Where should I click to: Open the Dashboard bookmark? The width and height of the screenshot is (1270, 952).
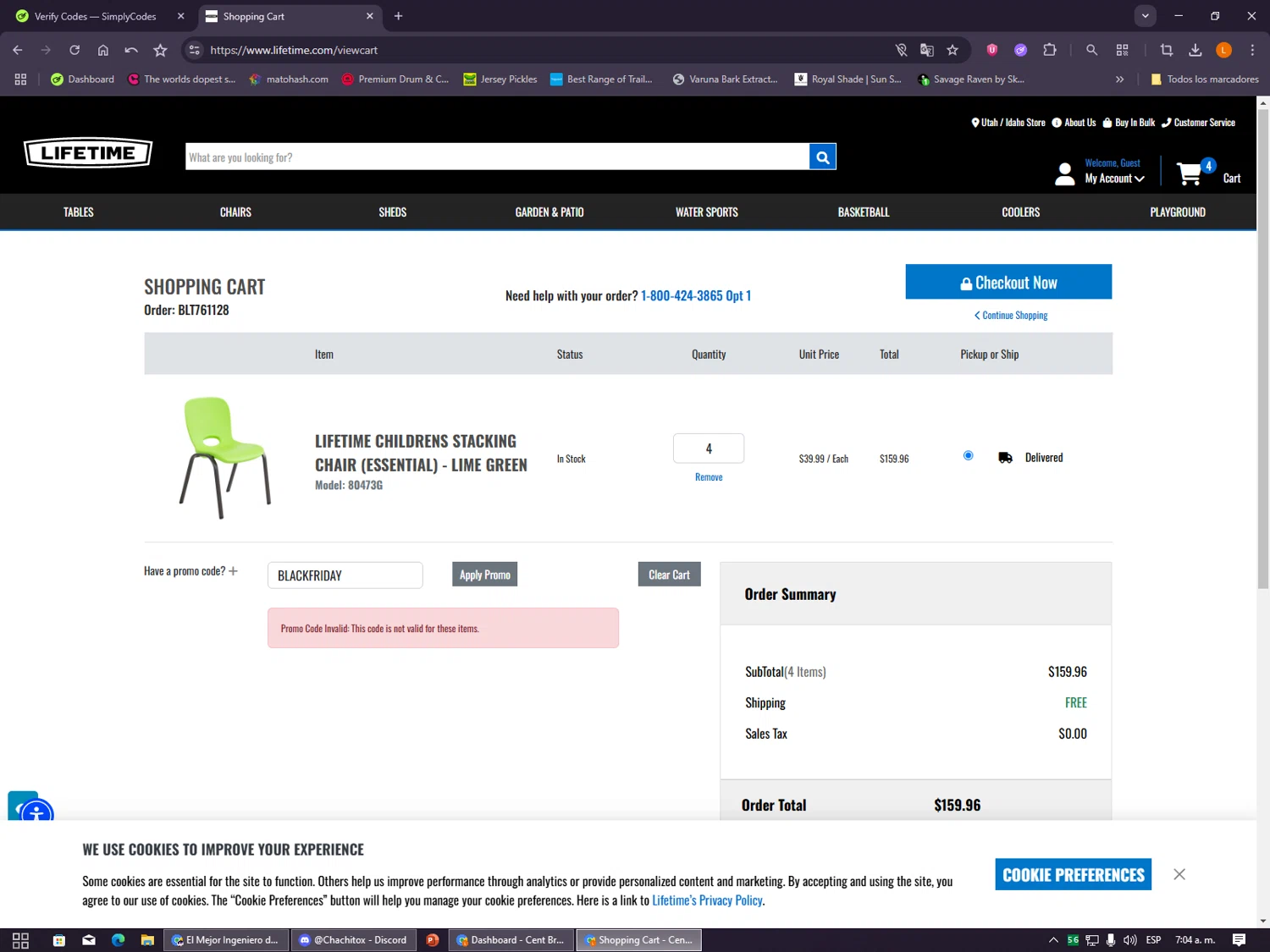pos(82,80)
